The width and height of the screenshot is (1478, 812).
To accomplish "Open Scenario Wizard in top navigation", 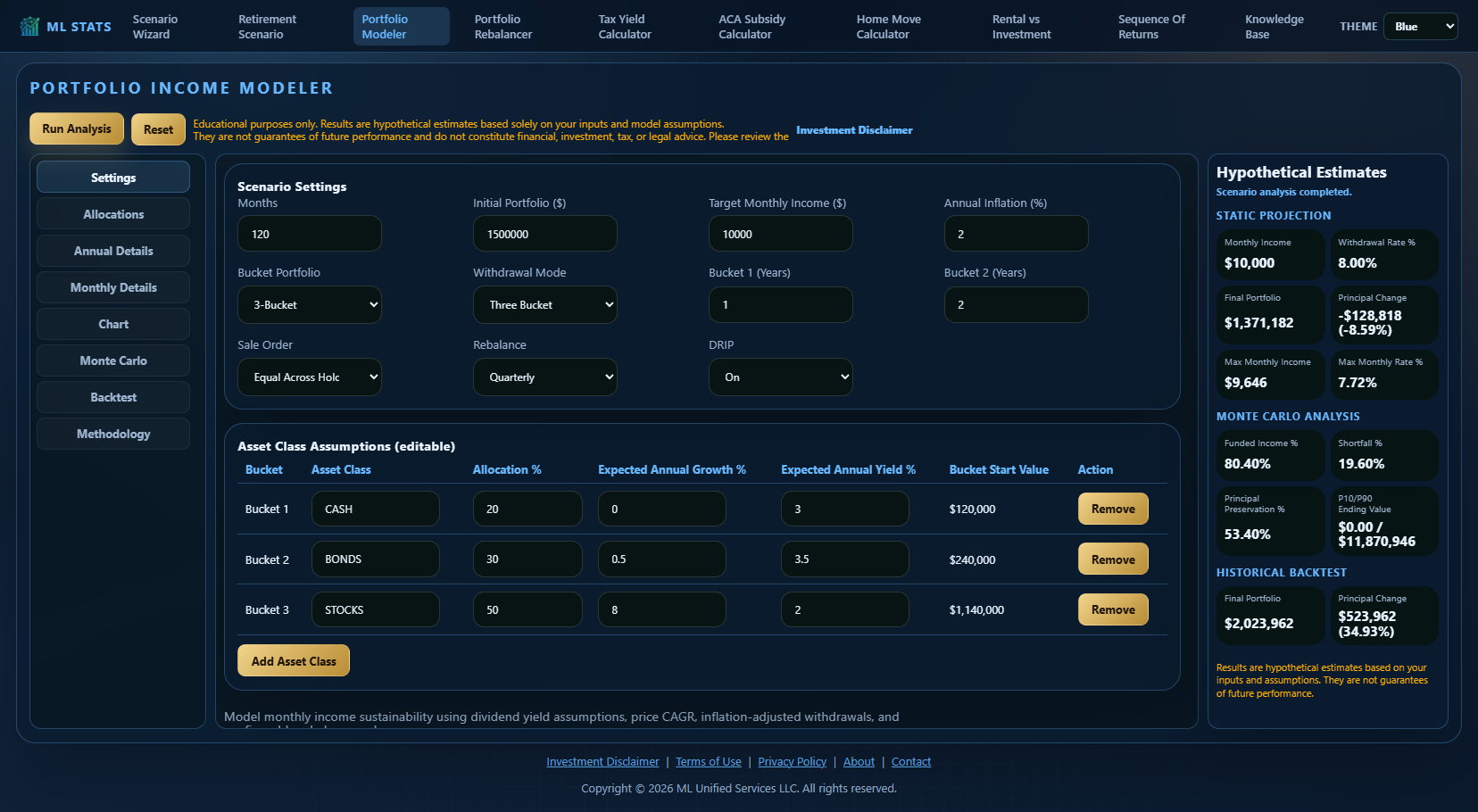I will point(155,27).
